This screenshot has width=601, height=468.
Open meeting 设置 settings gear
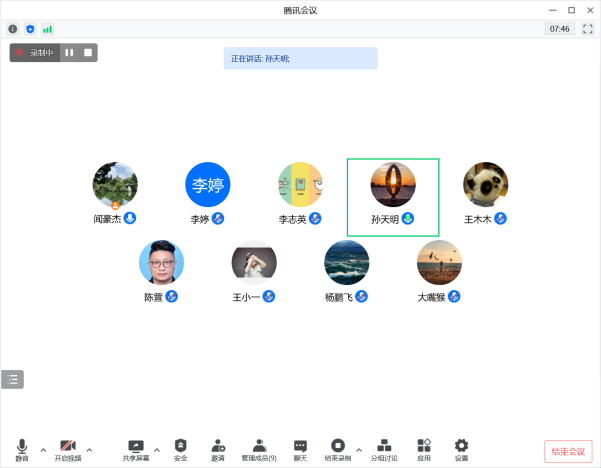coord(461,448)
